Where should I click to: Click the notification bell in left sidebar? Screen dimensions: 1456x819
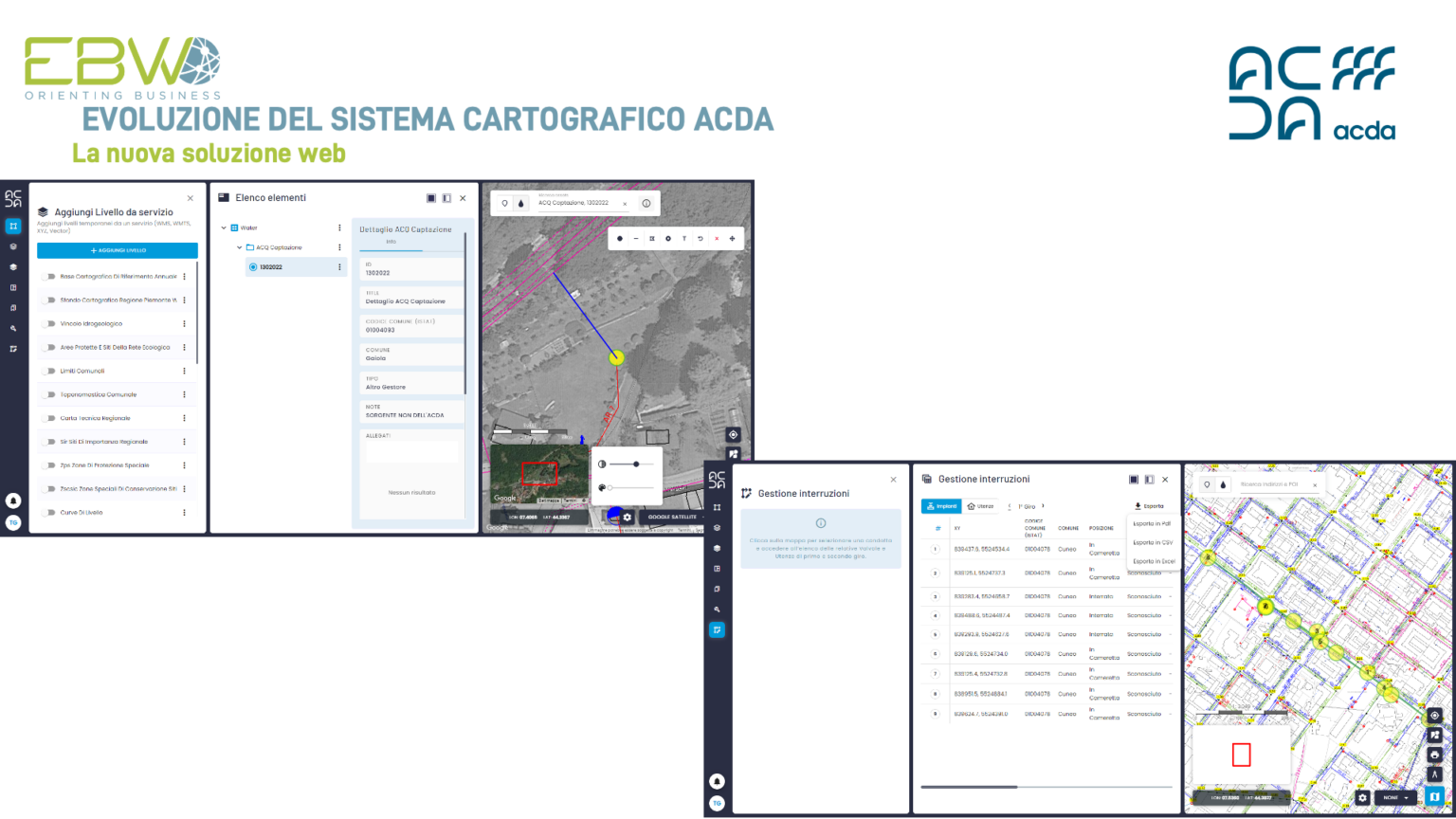pyautogui.click(x=13, y=500)
